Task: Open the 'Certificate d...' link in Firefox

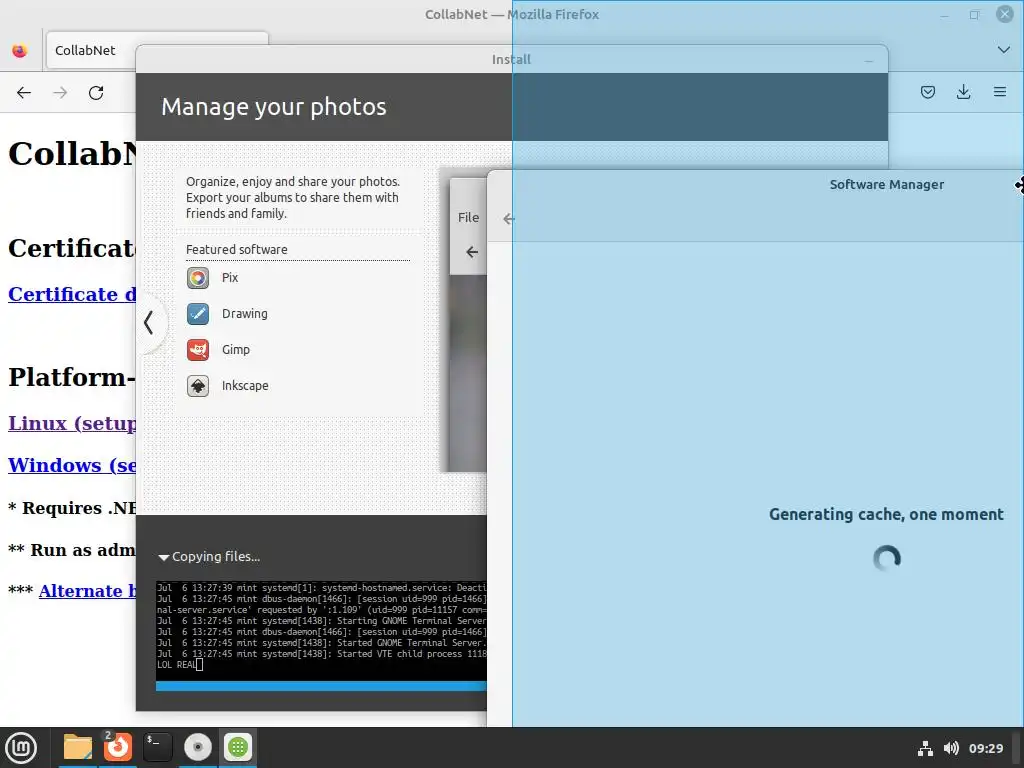Action: click(x=72, y=294)
